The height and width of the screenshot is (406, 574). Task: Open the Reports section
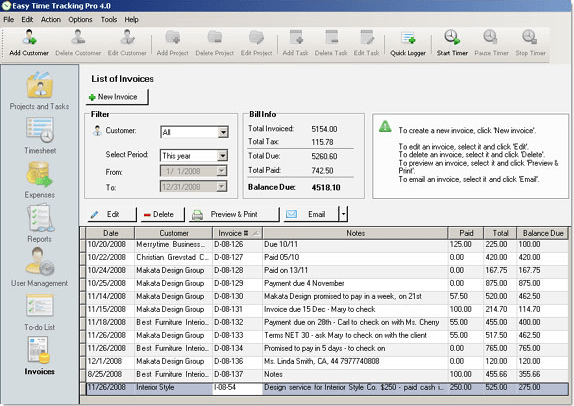click(x=40, y=224)
